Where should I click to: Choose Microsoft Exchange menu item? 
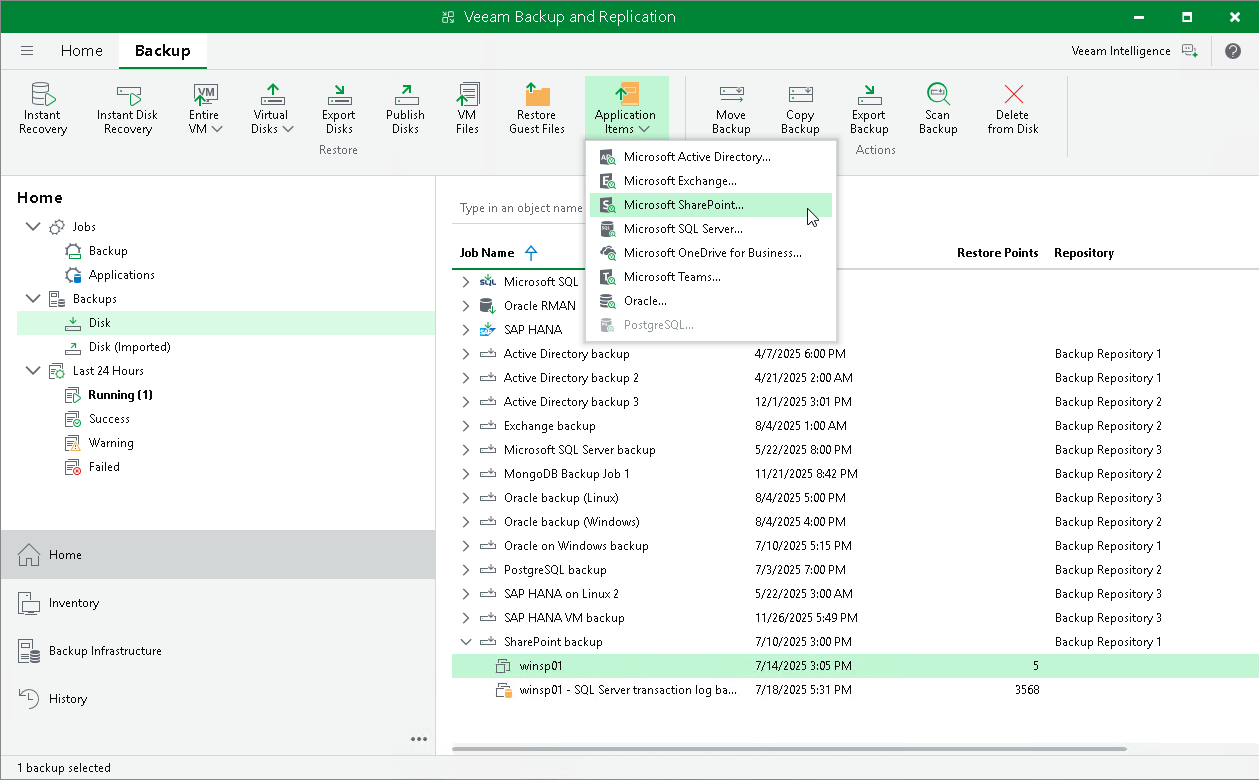coord(711,181)
